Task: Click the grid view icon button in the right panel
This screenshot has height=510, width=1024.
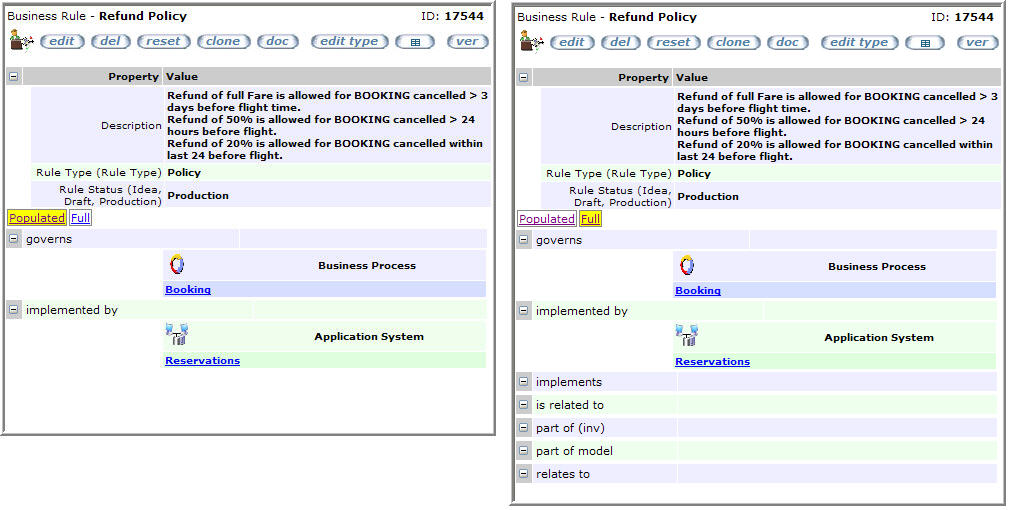Action: pos(924,43)
